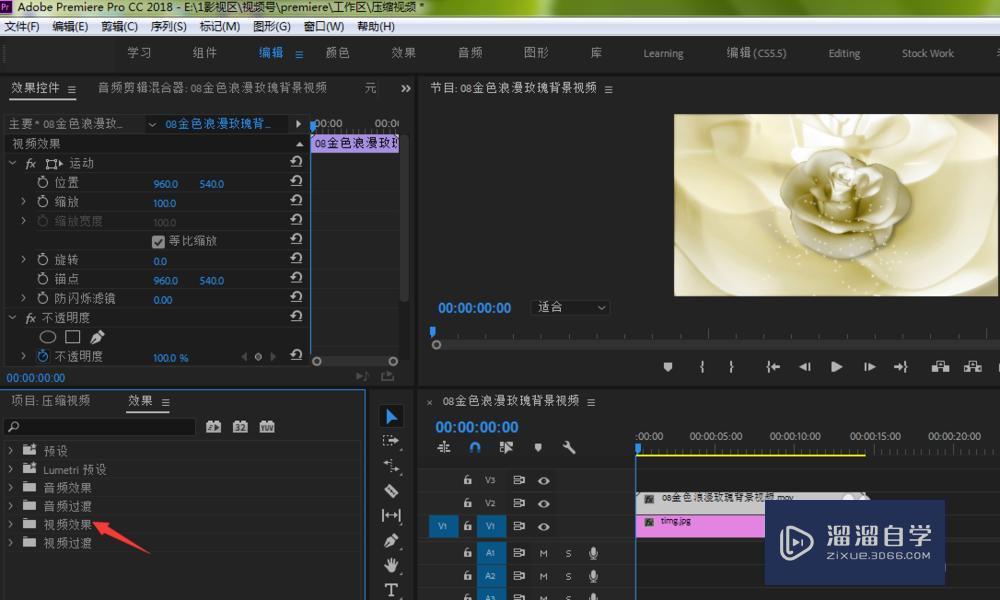The width and height of the screenshot is (1000, 600).
Task: Open the 剪辑(C) menu
Action: [x=119, y=26]
